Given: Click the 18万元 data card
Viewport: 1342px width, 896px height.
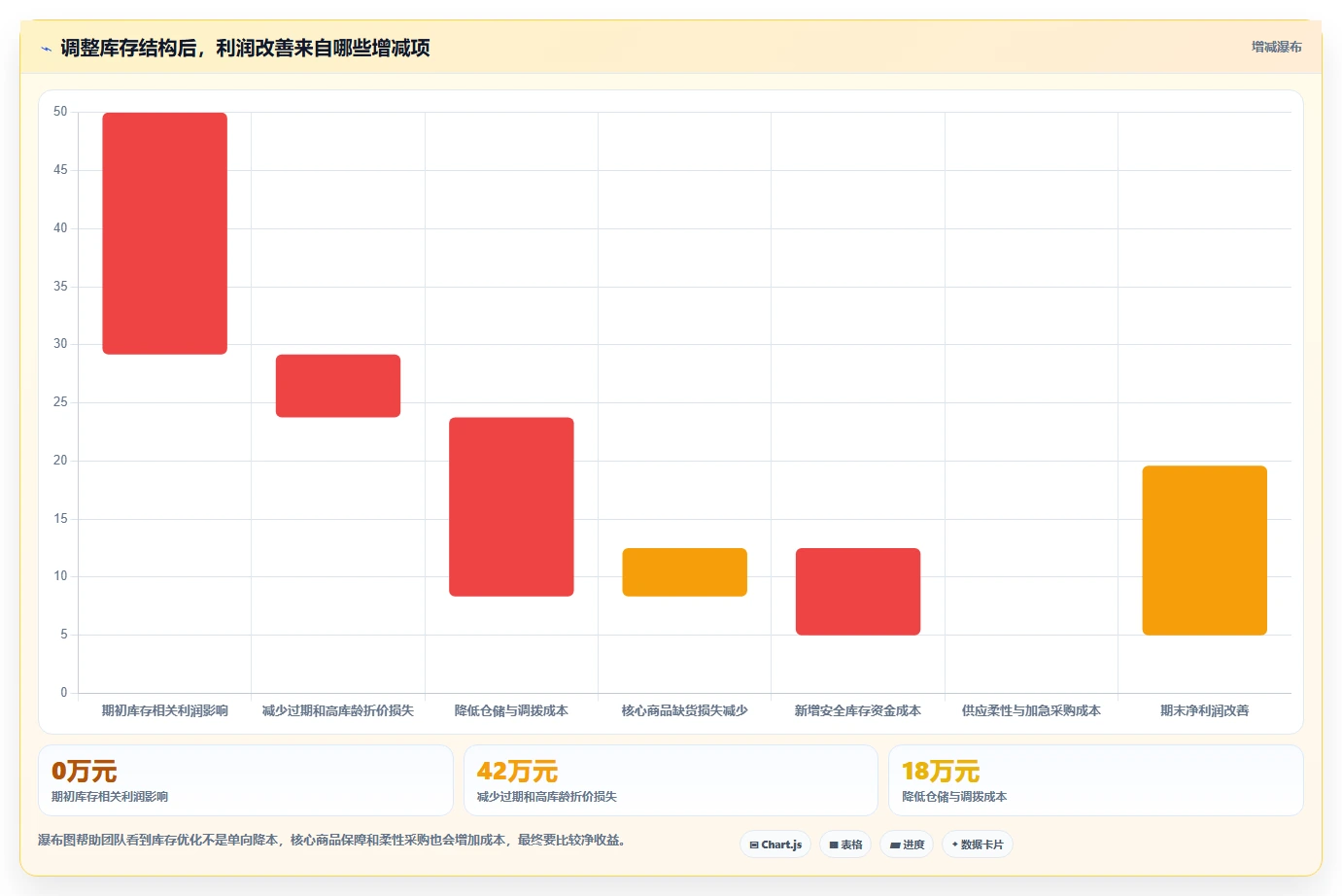Looking at the screenshot, I should (1096, 780).
